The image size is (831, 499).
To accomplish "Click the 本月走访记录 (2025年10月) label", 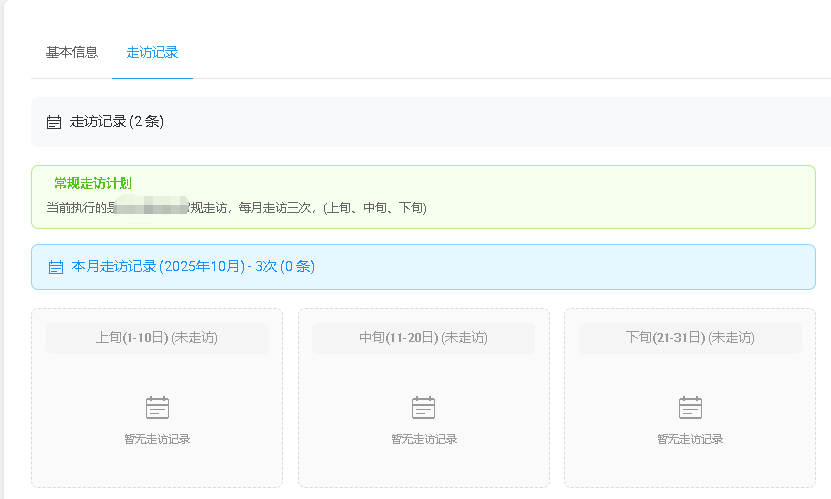I will pos(158,267).
